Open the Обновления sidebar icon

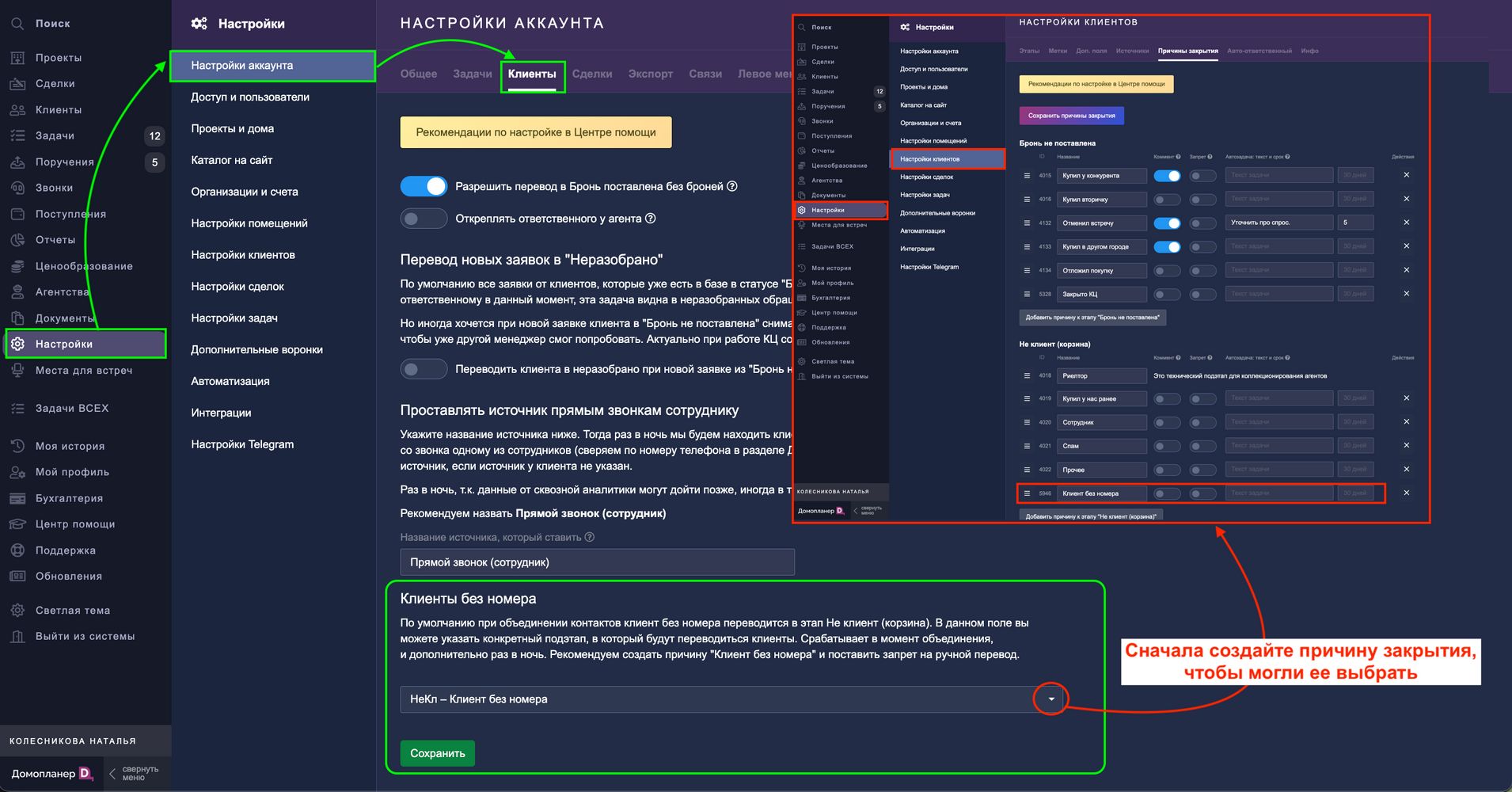(17, 577)
